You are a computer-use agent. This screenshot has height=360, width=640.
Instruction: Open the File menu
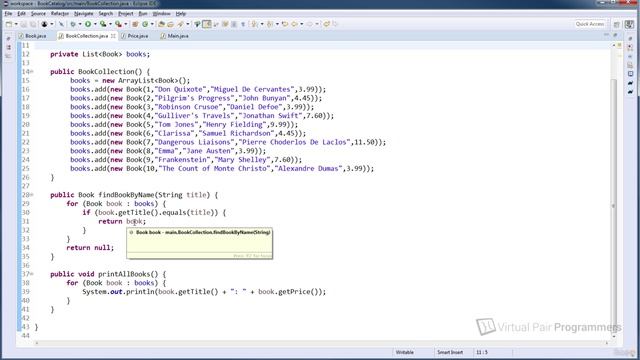pos(8,13)
